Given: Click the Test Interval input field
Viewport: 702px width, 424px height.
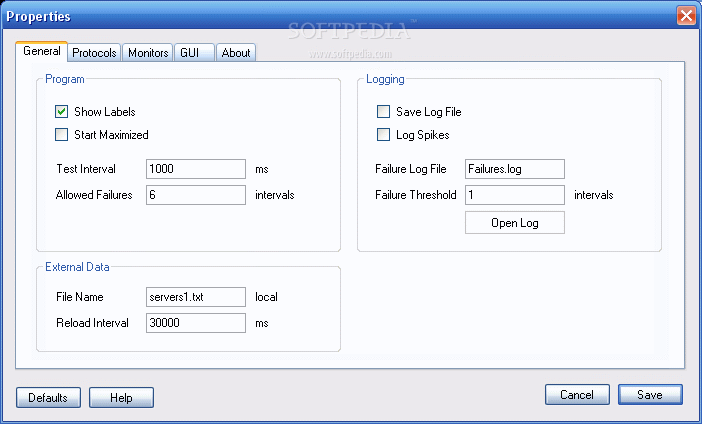Looking at the screenshot, I should (x=196, y=169).
